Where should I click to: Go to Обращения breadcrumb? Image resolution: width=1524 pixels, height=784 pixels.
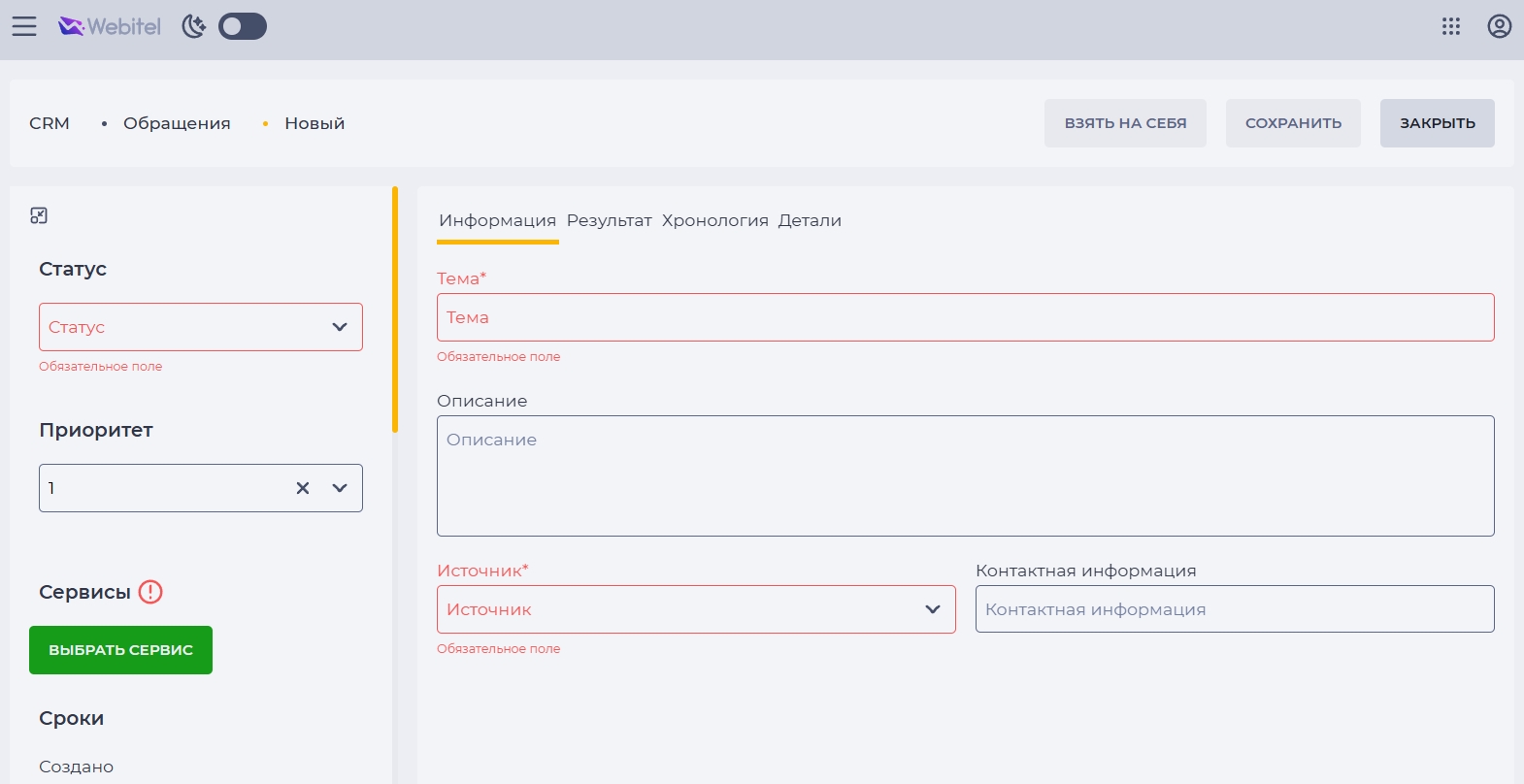click(177, 123)
